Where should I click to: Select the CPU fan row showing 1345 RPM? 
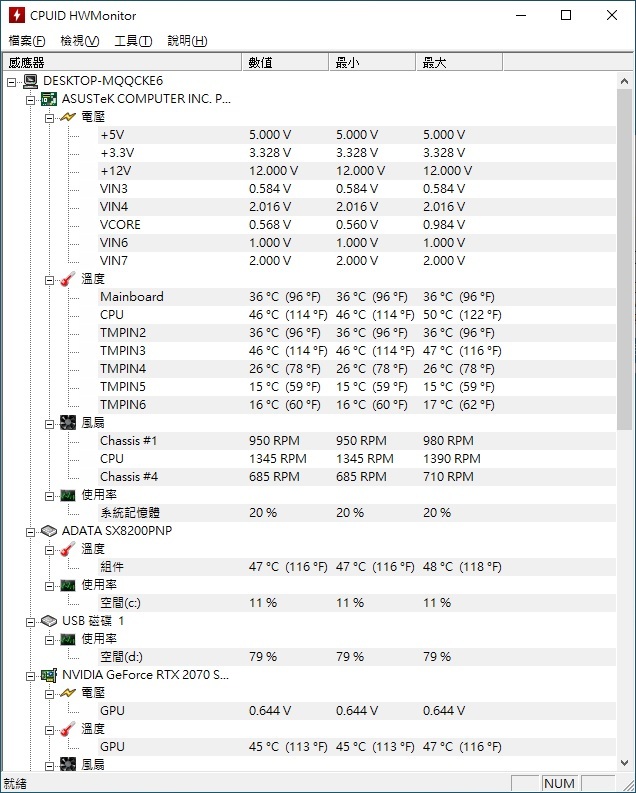[x=357, y=459]
